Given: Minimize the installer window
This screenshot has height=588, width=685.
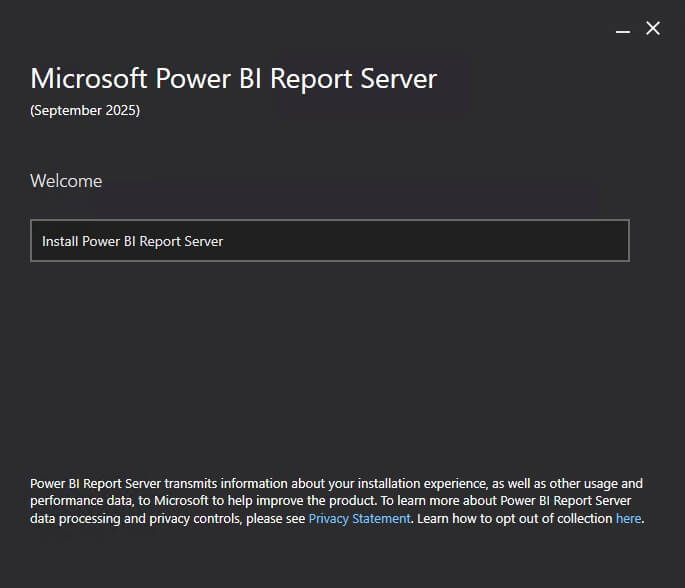Looking at the screenshot, I should pos(623,30).
